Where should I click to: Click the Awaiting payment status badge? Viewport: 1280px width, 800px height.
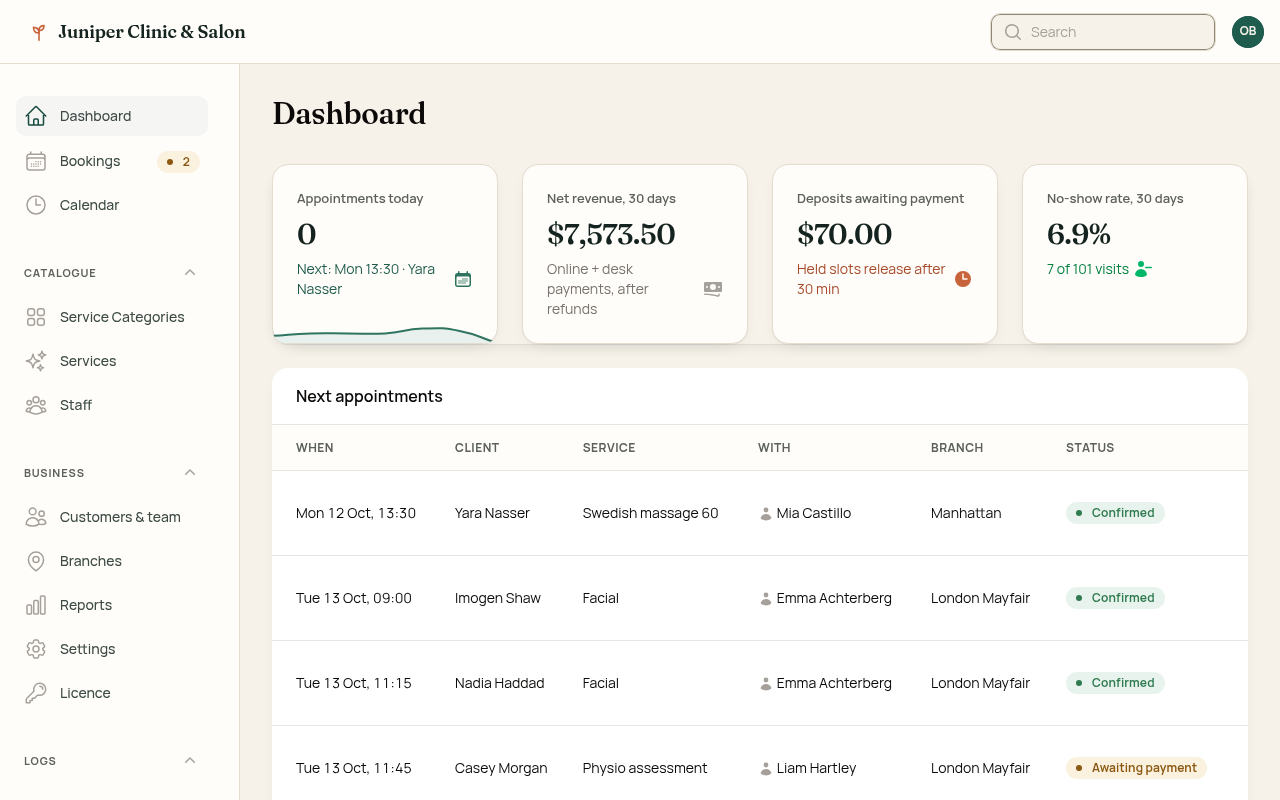tap(1136, 768)
